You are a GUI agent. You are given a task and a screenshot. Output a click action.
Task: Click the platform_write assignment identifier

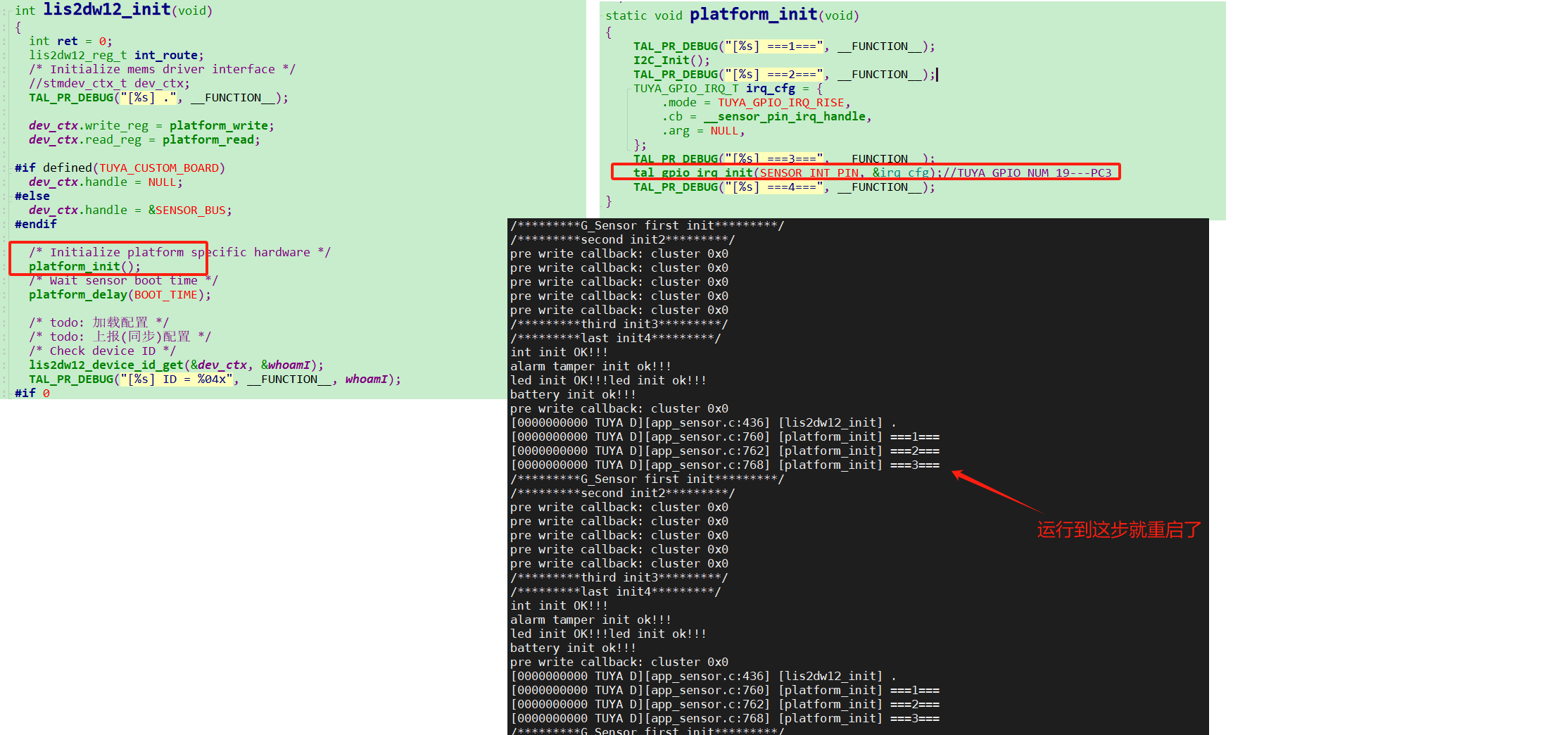coord(218,125)
